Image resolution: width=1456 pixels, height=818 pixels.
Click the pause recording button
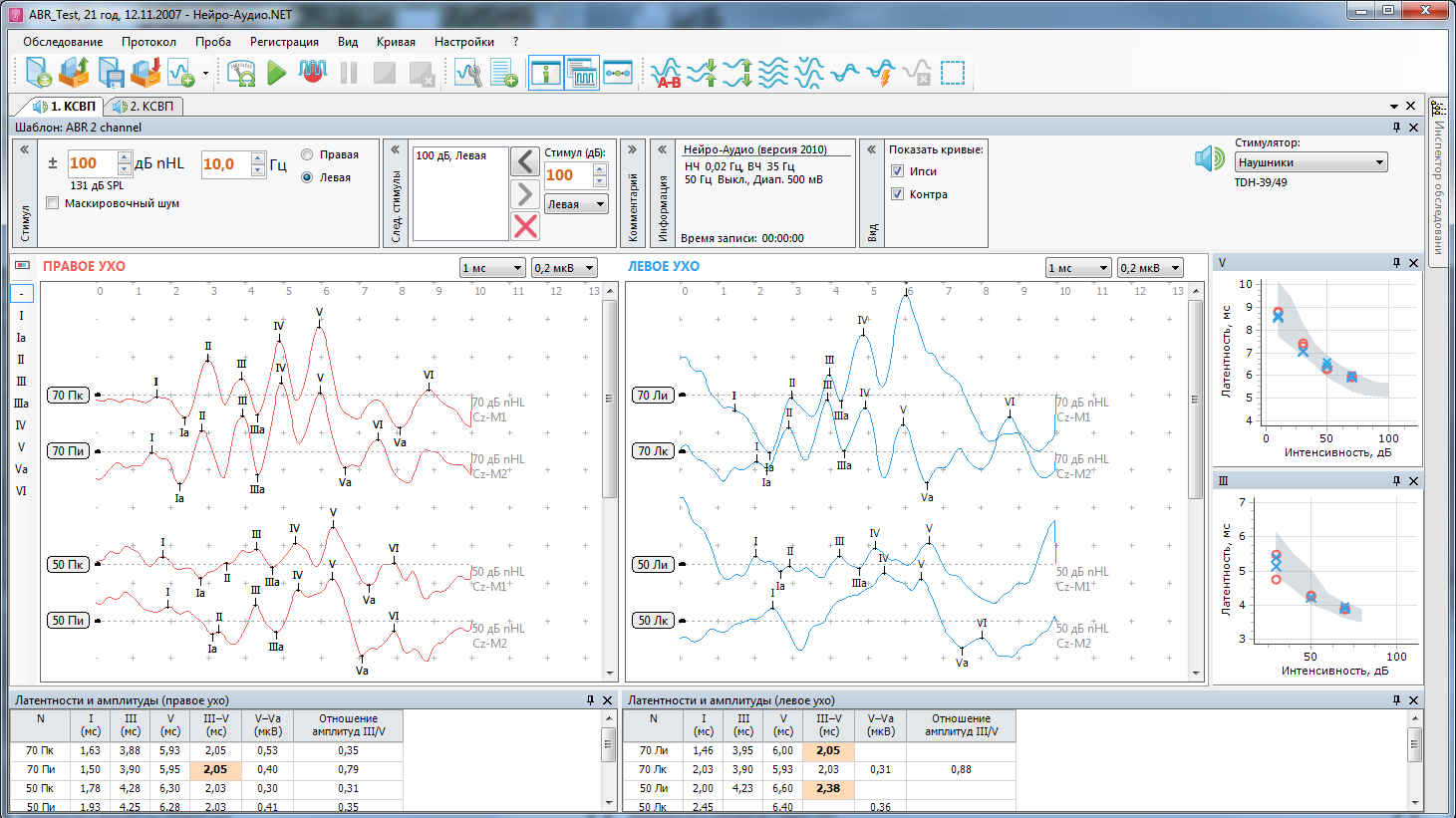(349, 73)
